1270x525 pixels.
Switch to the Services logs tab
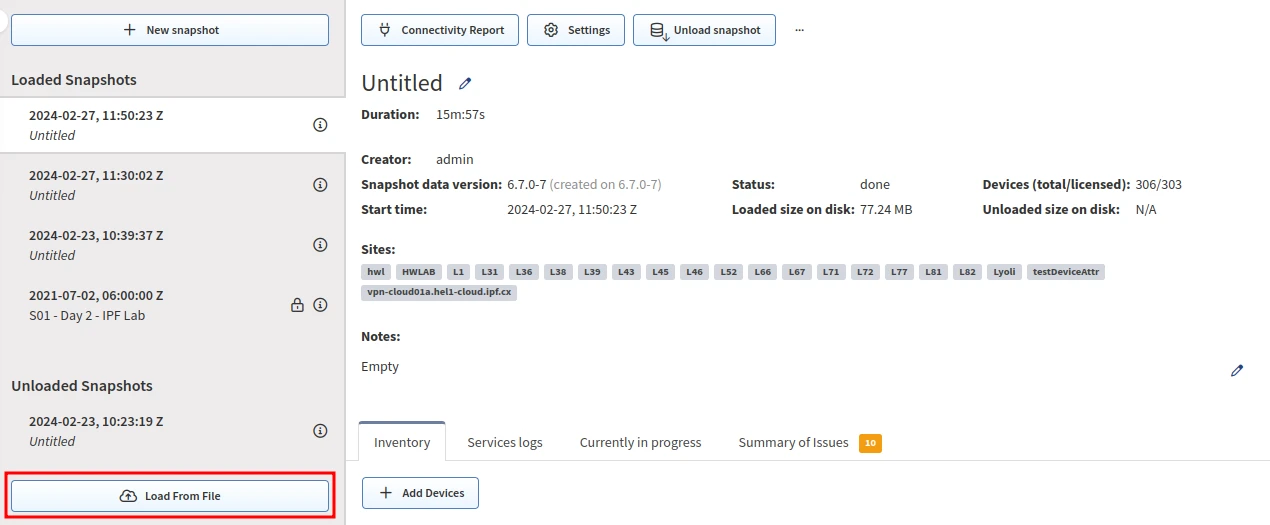(505, 442)
